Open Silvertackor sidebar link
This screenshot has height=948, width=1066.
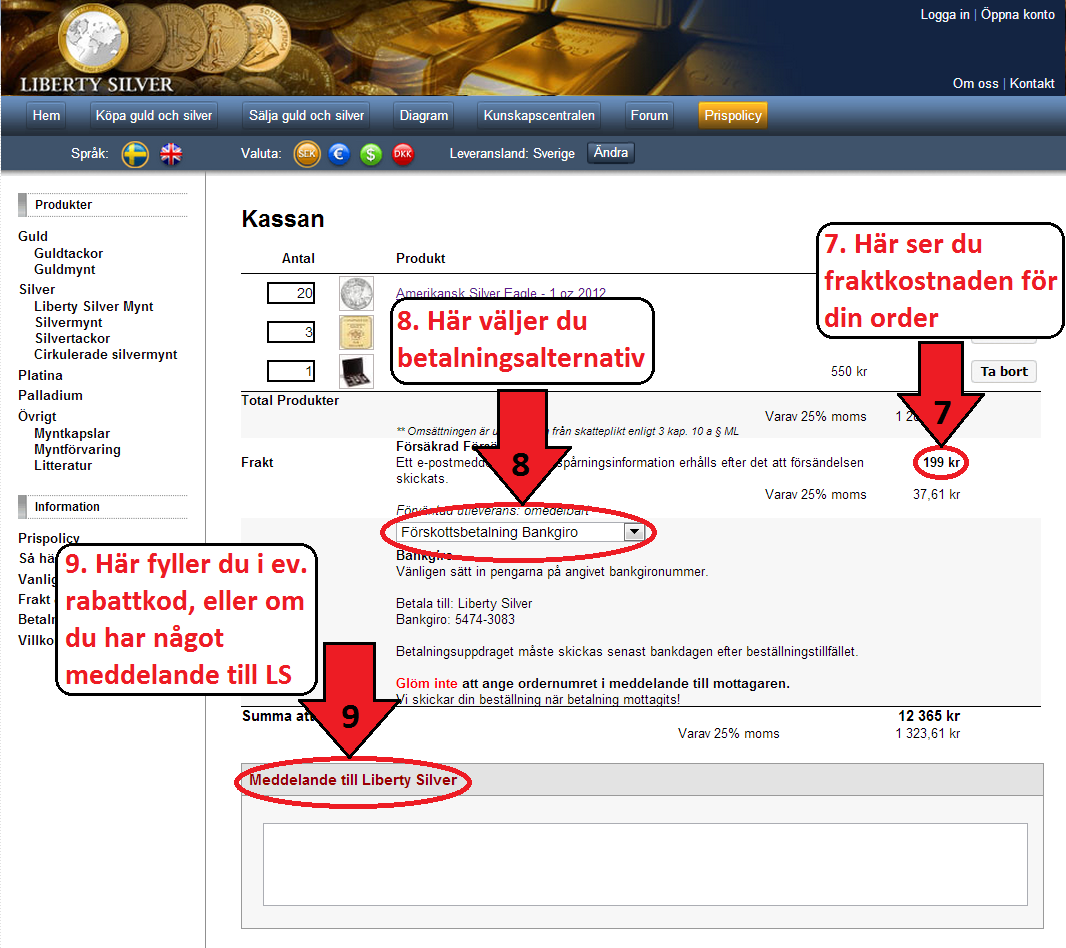point(72,338)
